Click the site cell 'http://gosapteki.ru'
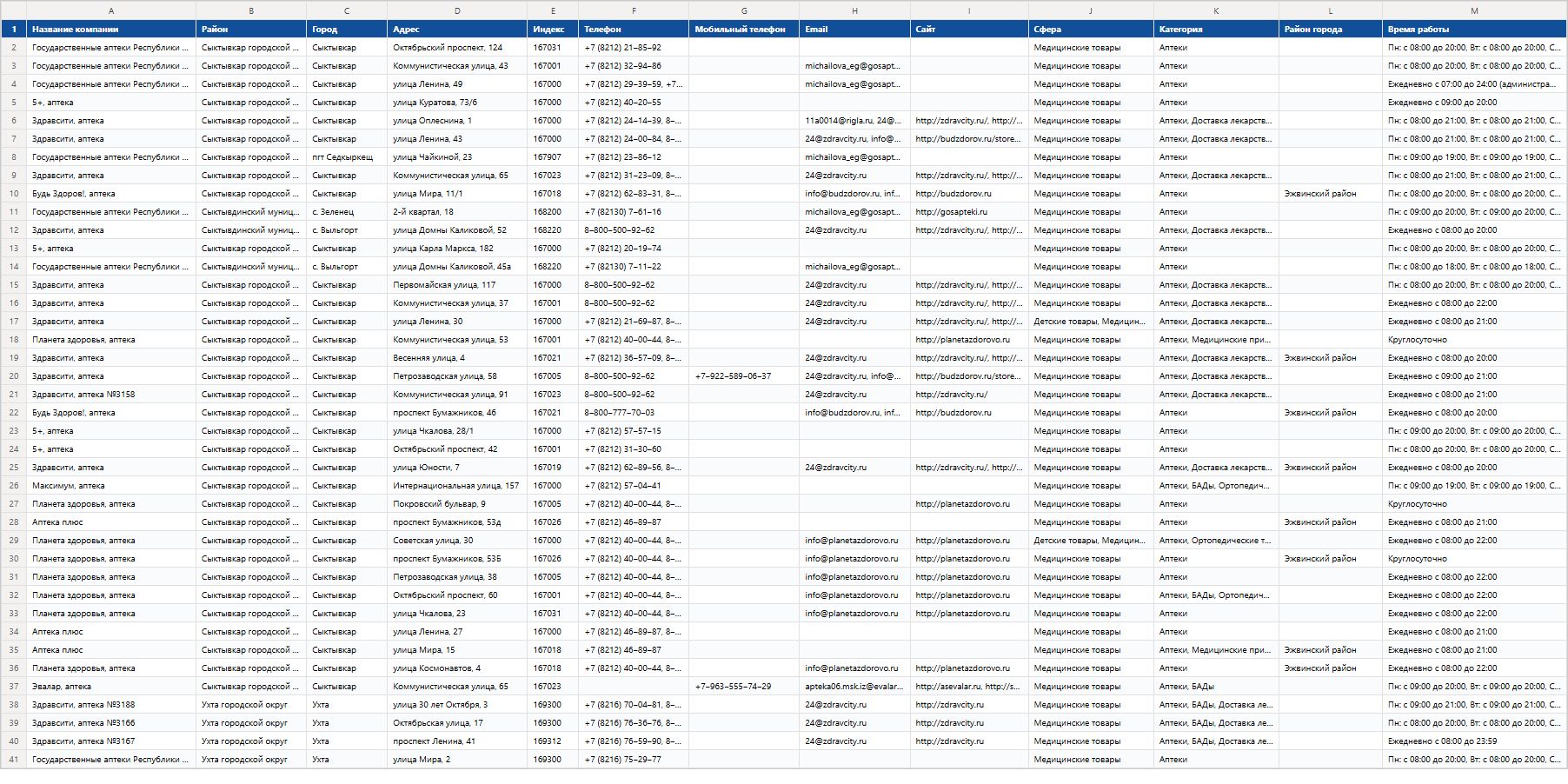Viewport: 1568px width, 784px height. point(969,212)
